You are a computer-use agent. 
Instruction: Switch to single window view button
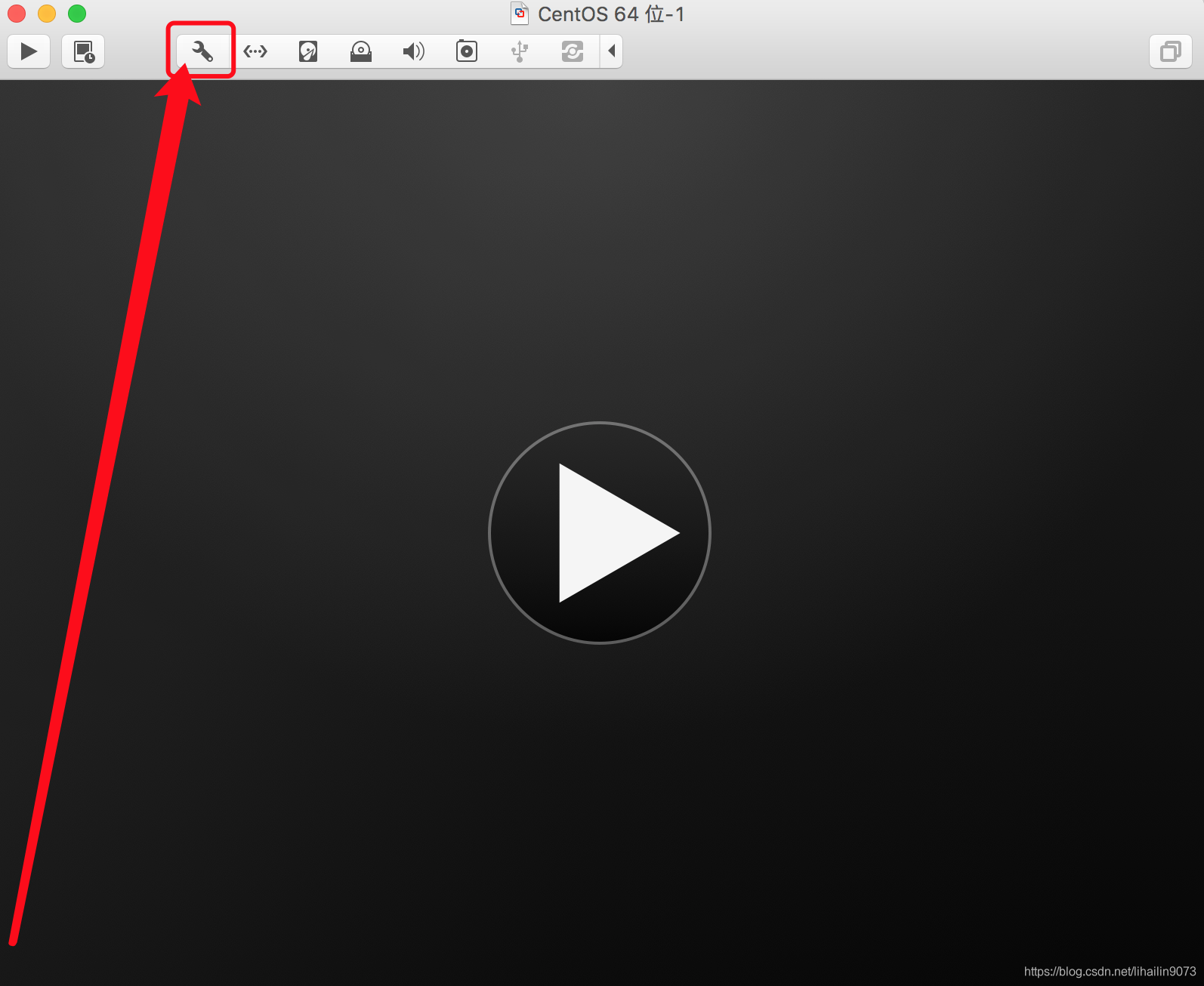pos(1171,51)
